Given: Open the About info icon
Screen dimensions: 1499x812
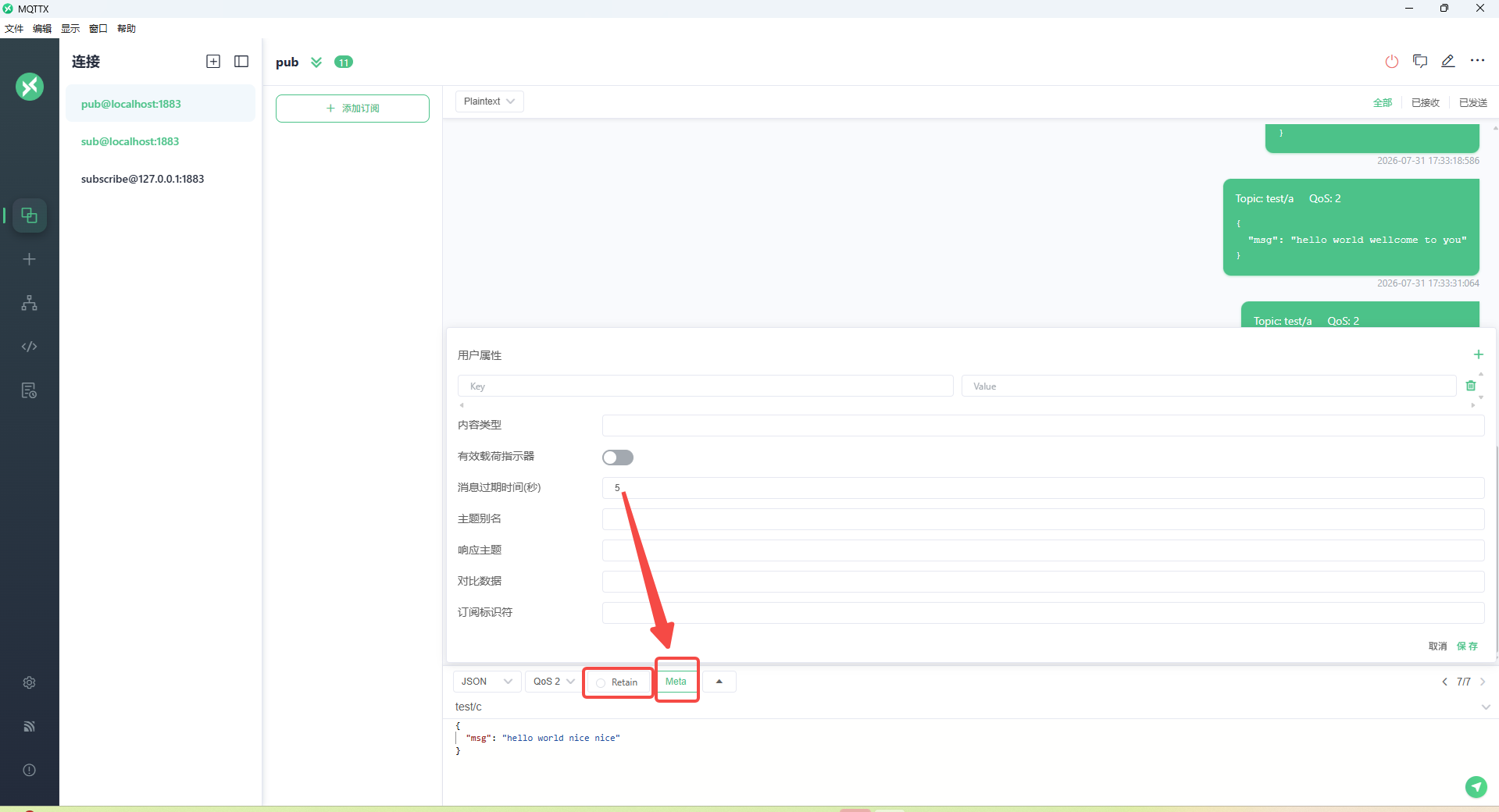Looking at the screenshot, I should [x=30, y=770].
